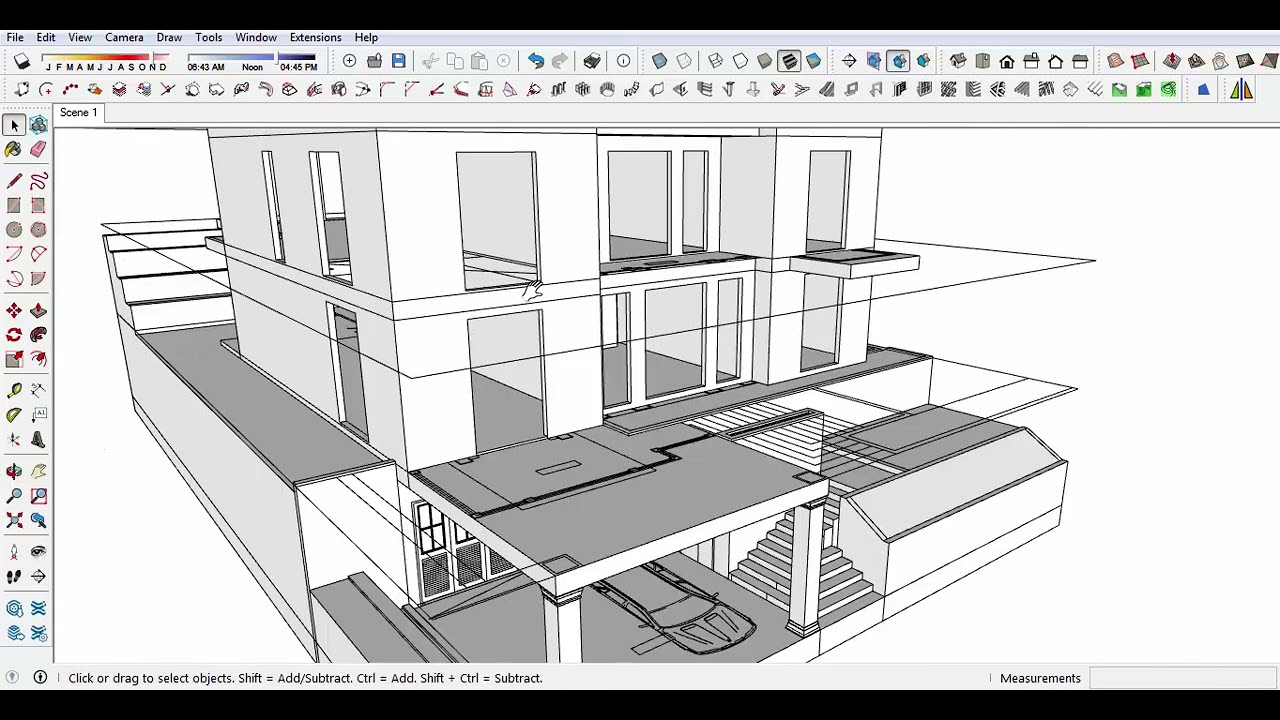Open the Draw menu
Image resolution: width=1280 pixels, height=720 pixels.
pyautogui.click(x=169, y=37)
